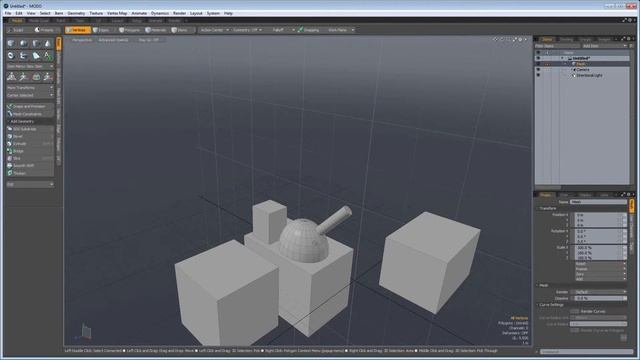Open the Geometry menu
Viewport: 640px width, 360px height.
pyautogui.click(x=76, y=13)
